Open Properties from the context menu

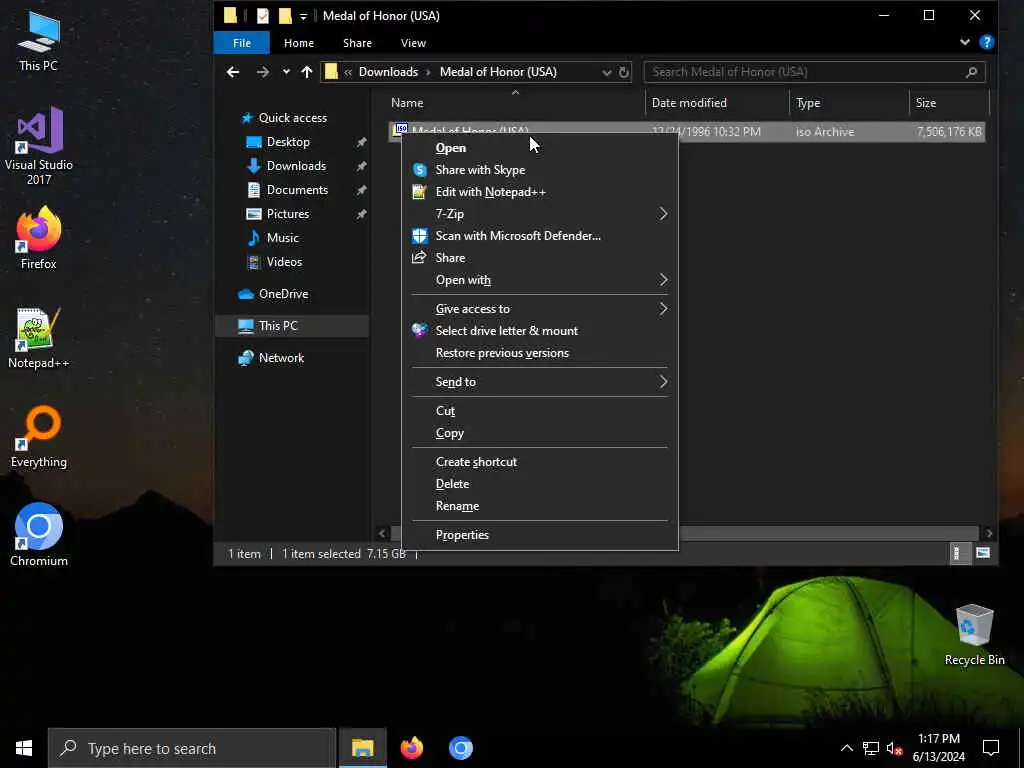pyautogui.click(x=540, y=535)
